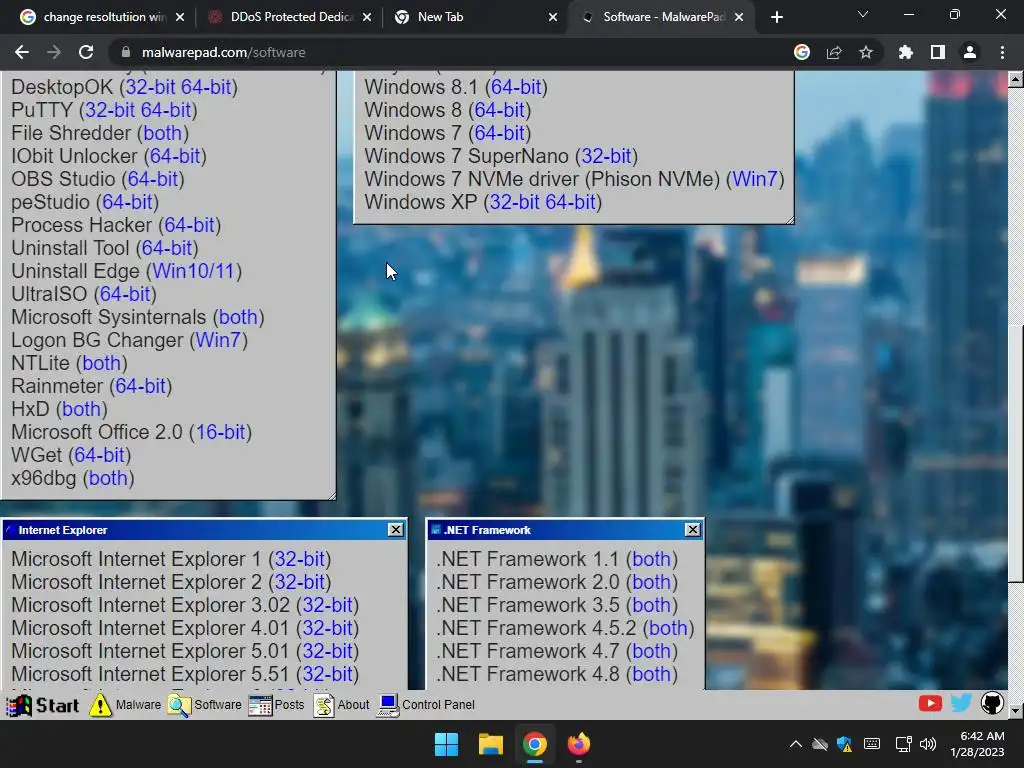Image resolution: width=1024 pixels, height=768 pixels.
Task: Open the Chrome profile avatar
Action: pos(970,52)
